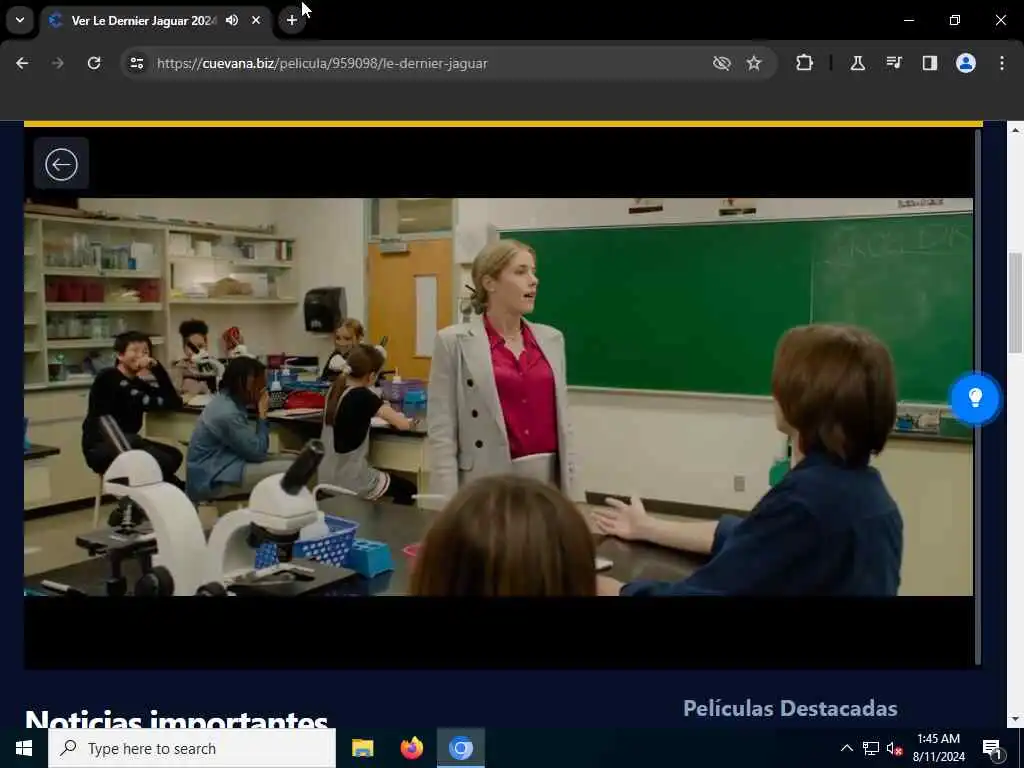The width and height of the screenshot is (1024, 768).
Task: Click the muted volume tray icon
Action: (x=894, y=748)
